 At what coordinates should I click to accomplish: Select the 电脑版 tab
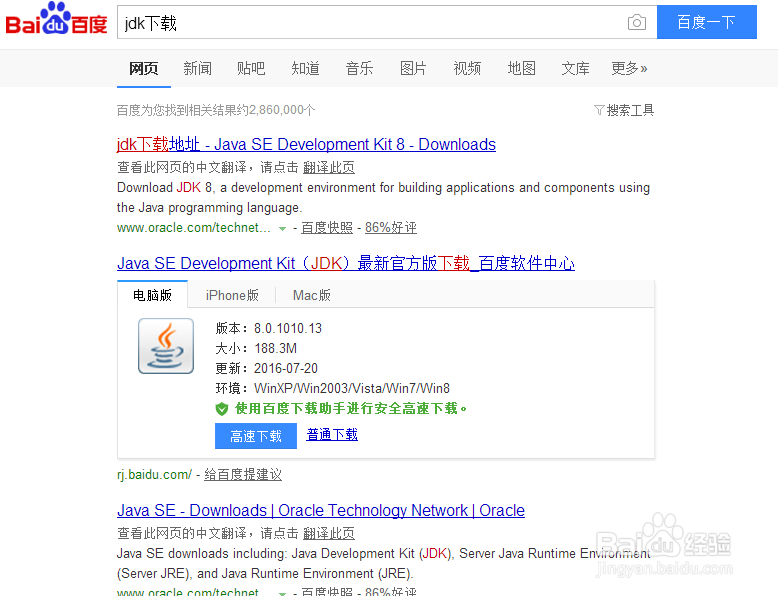(152, 295)
